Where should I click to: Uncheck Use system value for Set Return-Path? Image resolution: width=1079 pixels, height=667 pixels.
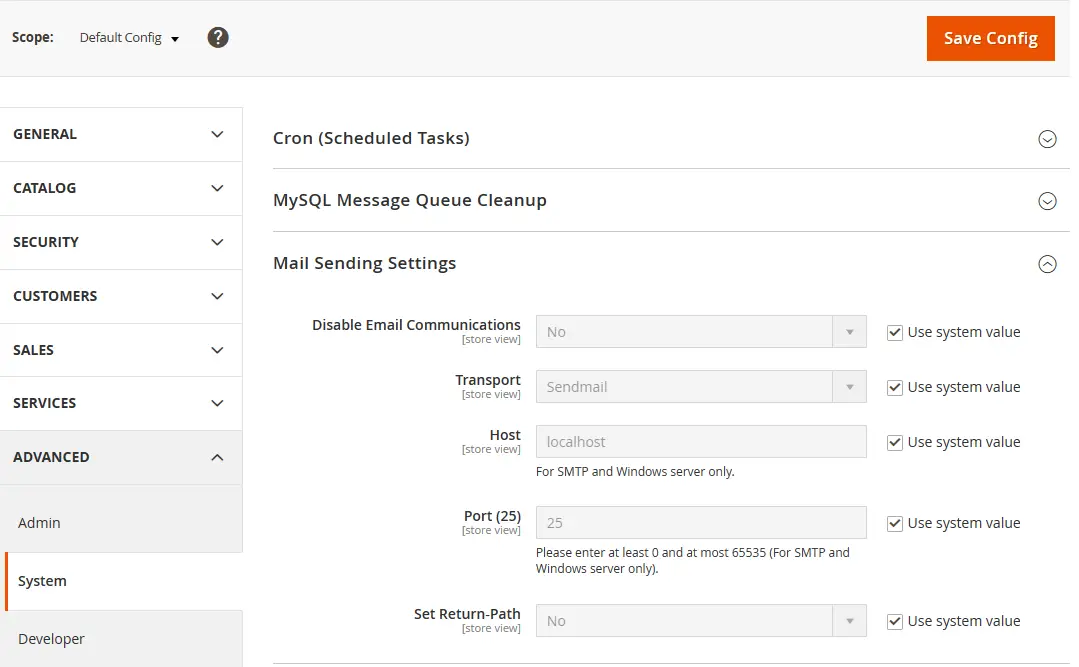point(894,621)
